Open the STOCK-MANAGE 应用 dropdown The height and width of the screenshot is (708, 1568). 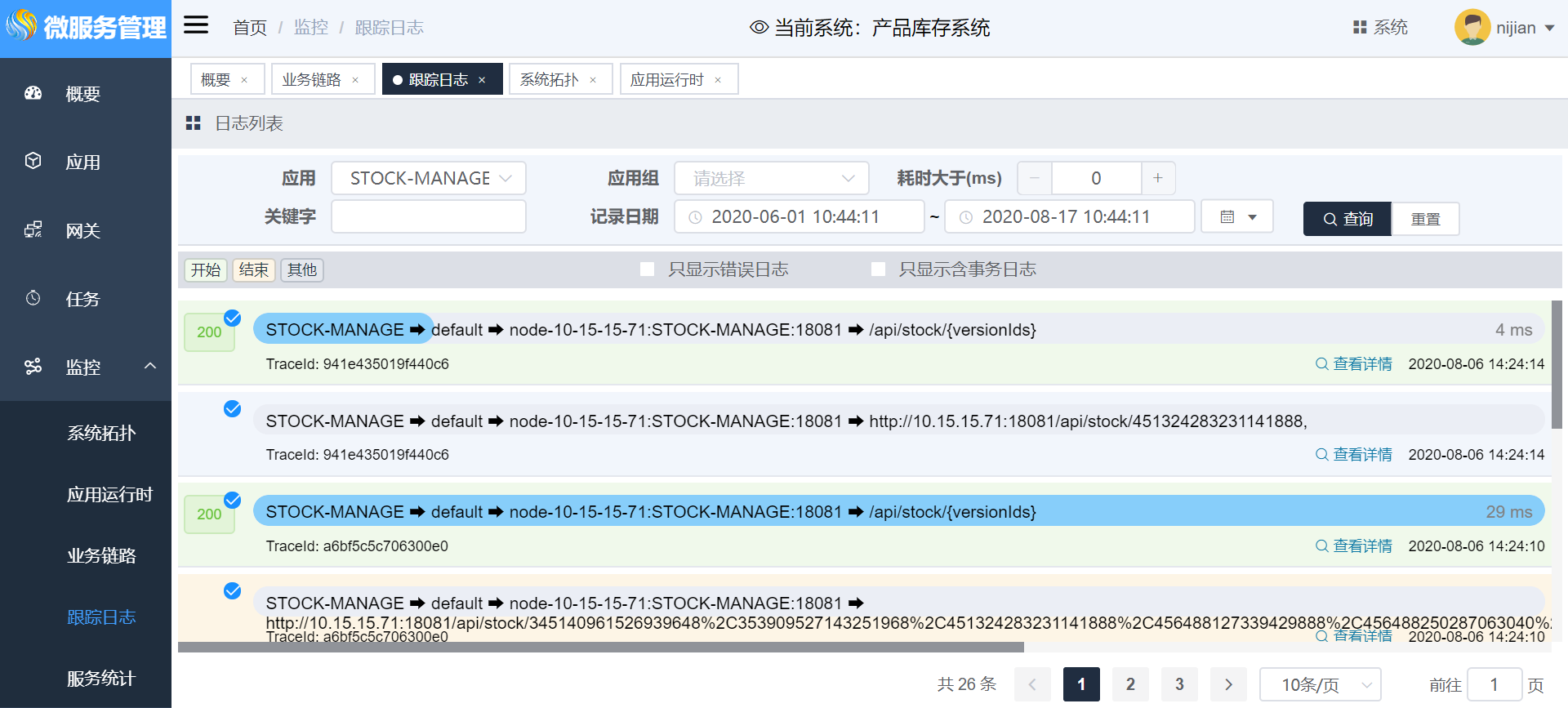click(x=428, y=178)
